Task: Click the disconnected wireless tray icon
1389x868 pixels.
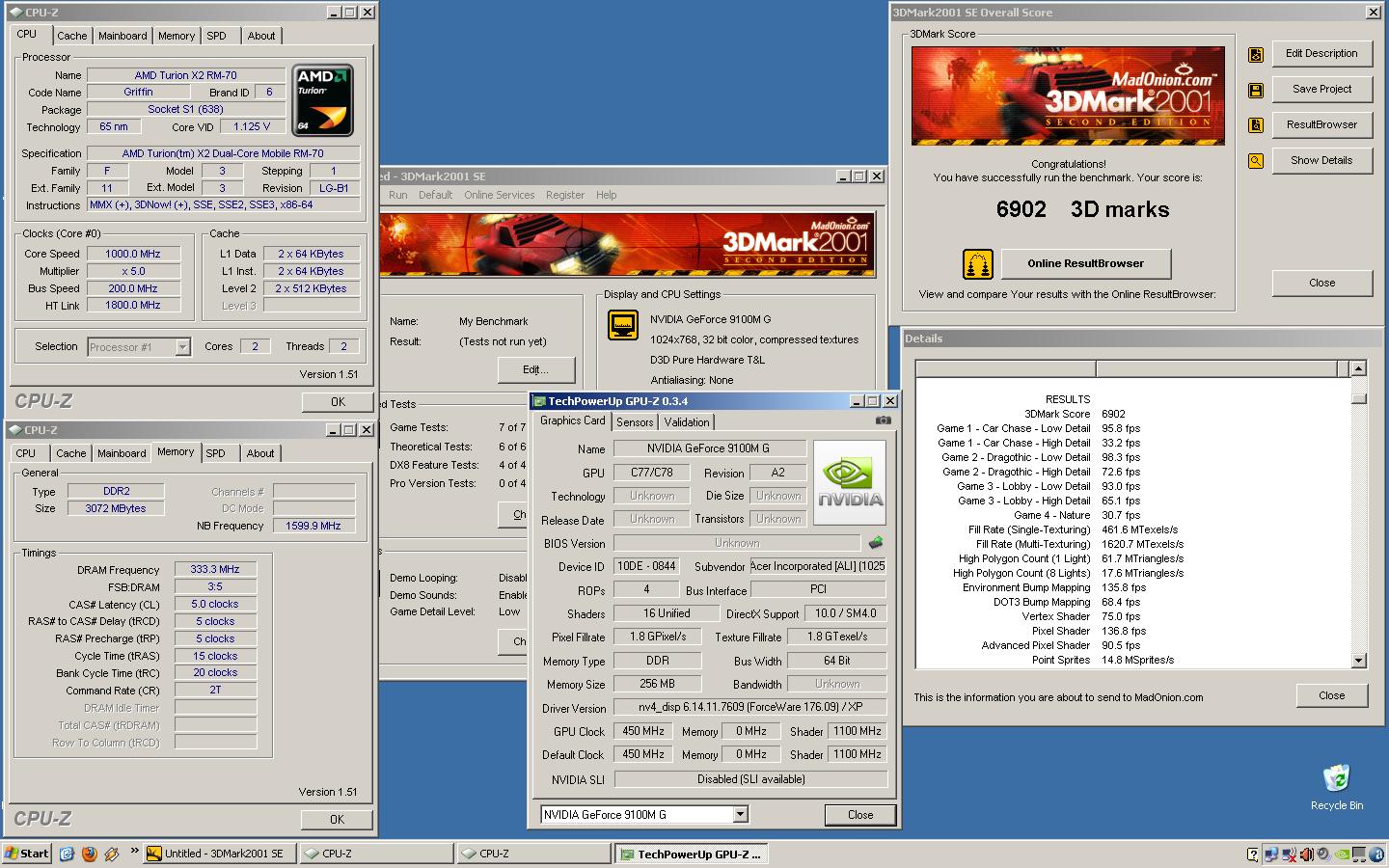Action: pyautogui.click(x=1290, y=854)
